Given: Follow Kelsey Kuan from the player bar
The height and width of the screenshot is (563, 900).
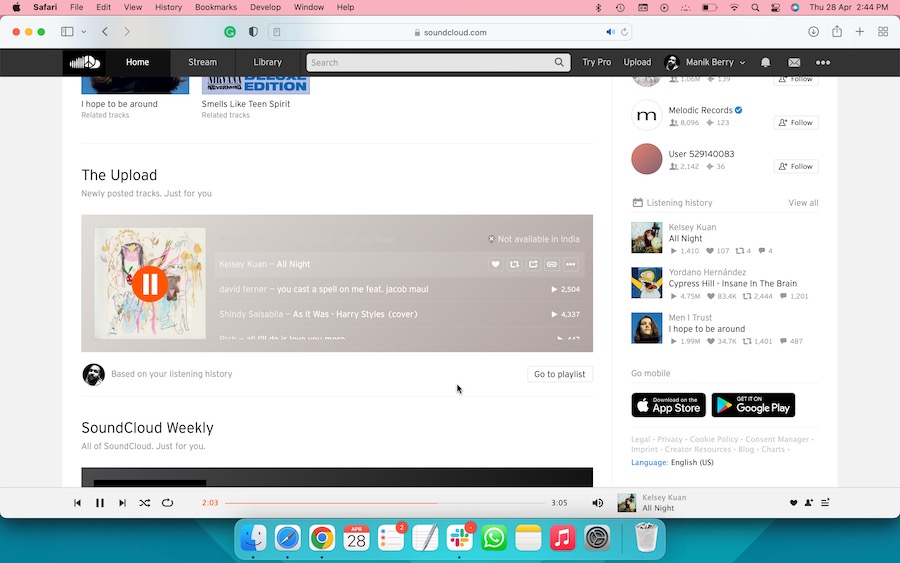Looking at the screenshot, I should pos(809,503).
